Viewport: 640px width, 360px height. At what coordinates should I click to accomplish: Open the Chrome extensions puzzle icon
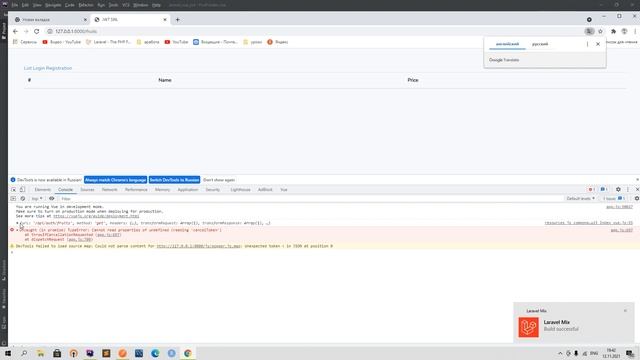pyautogui.click(x=613, y=31)
